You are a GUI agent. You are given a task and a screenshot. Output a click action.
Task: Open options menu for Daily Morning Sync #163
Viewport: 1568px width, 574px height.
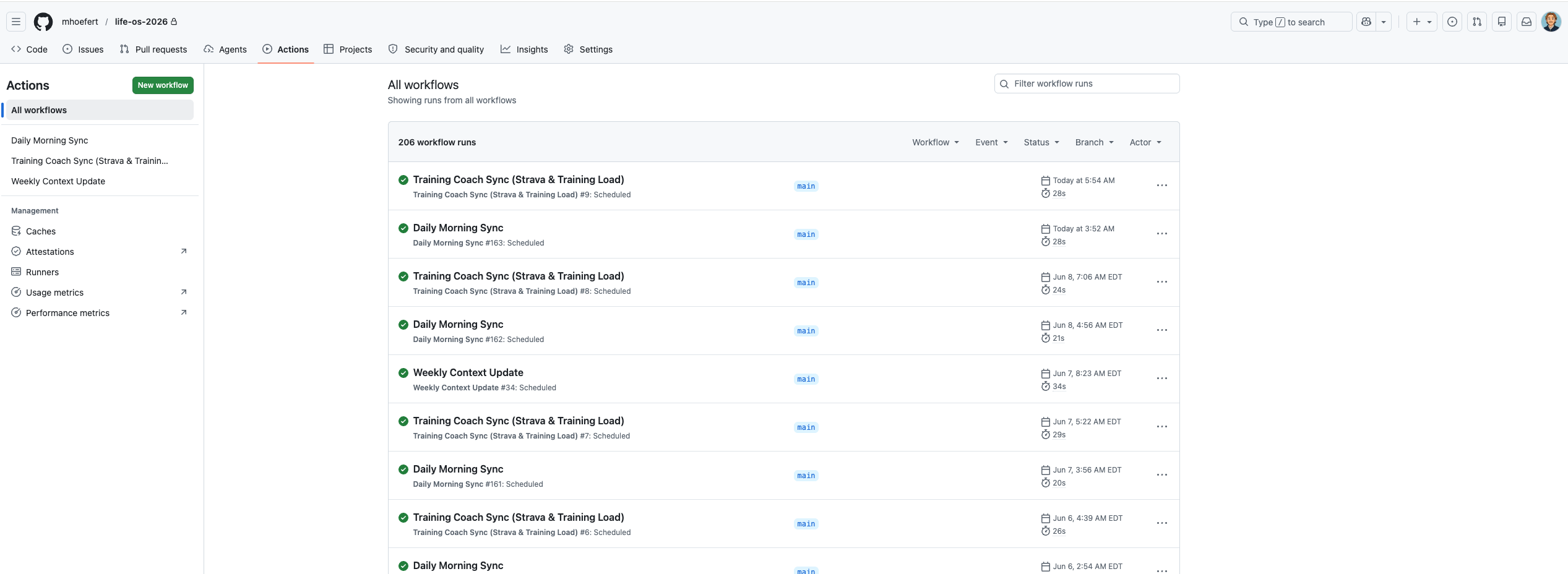(x=1162, y=234)
